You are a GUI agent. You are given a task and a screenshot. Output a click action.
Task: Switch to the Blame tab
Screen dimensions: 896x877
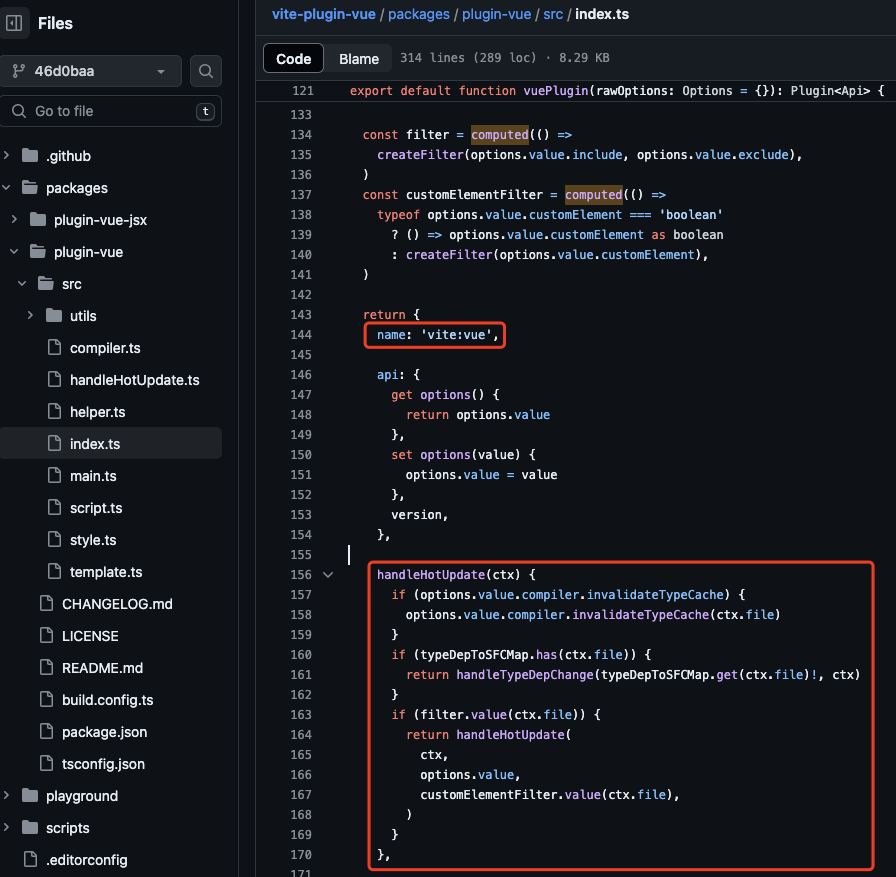(359, 58)
